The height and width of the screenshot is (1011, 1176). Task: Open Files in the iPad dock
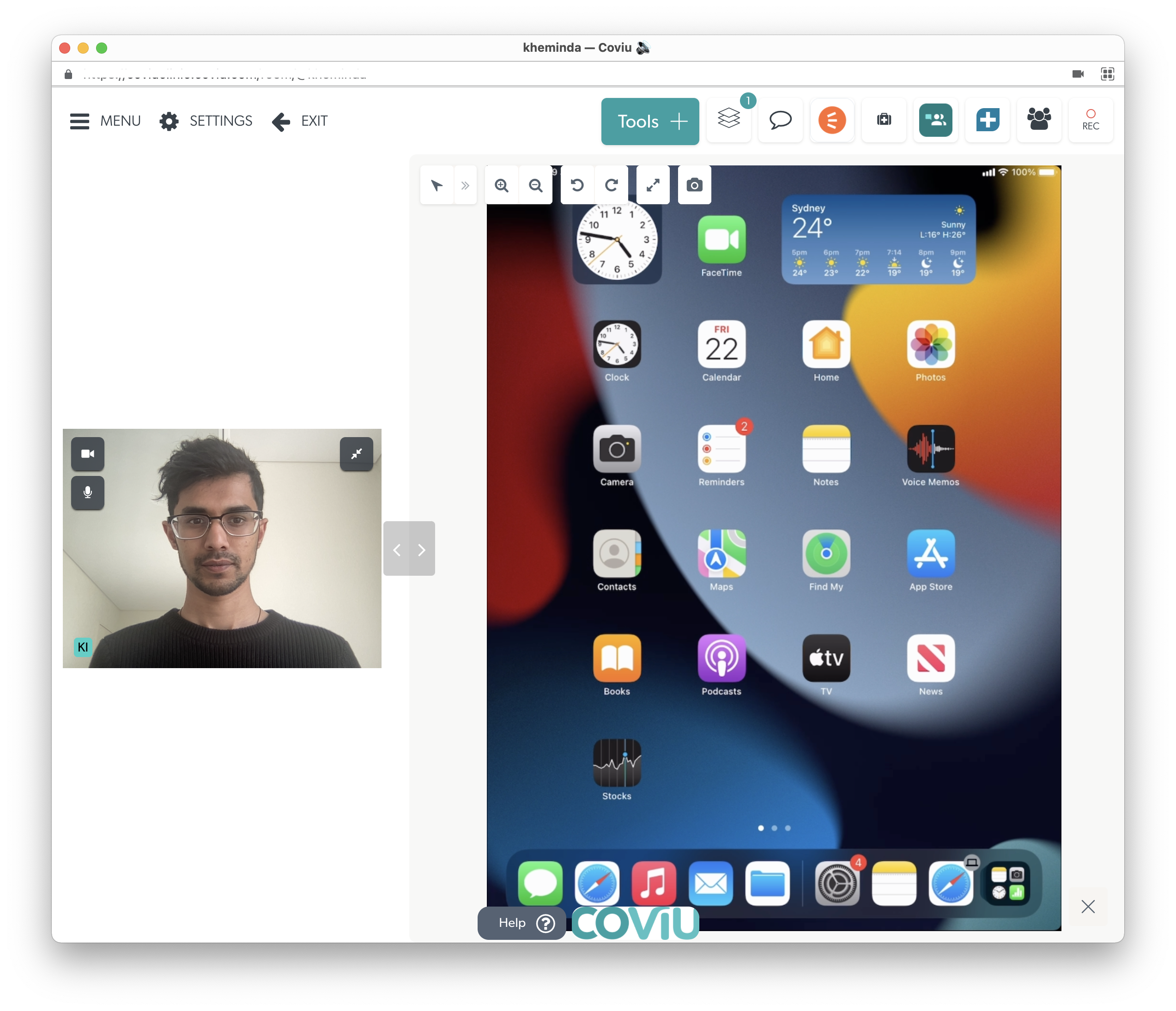tap(767, 883)
